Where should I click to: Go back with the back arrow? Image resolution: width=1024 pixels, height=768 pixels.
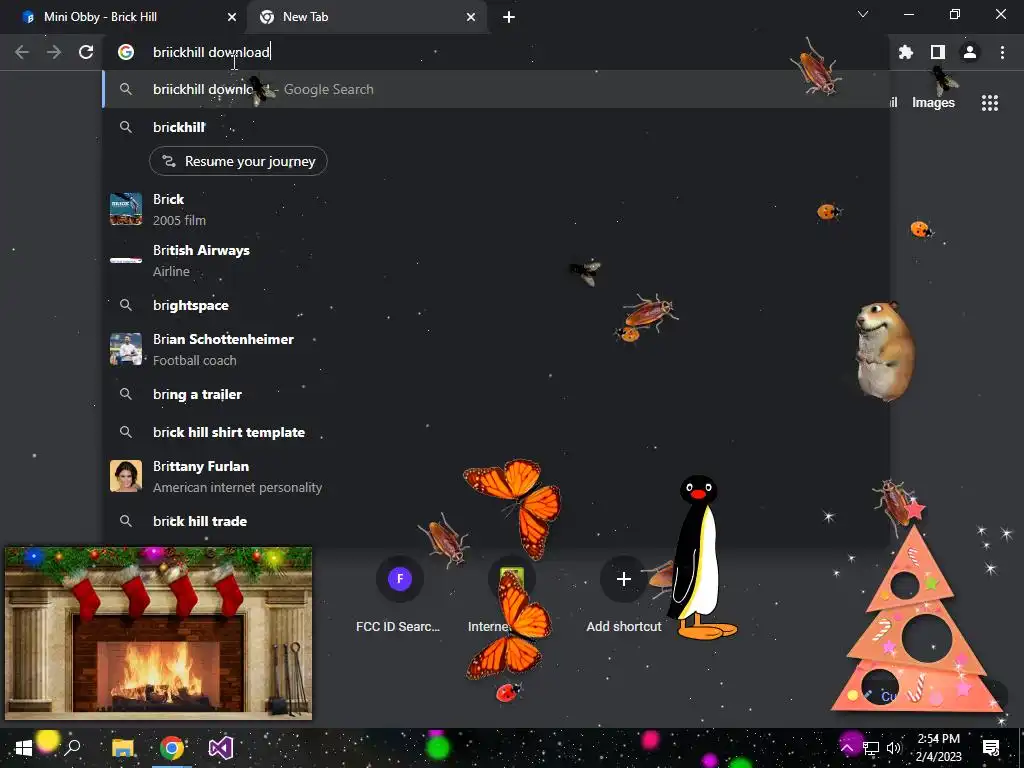pos(22,52)
